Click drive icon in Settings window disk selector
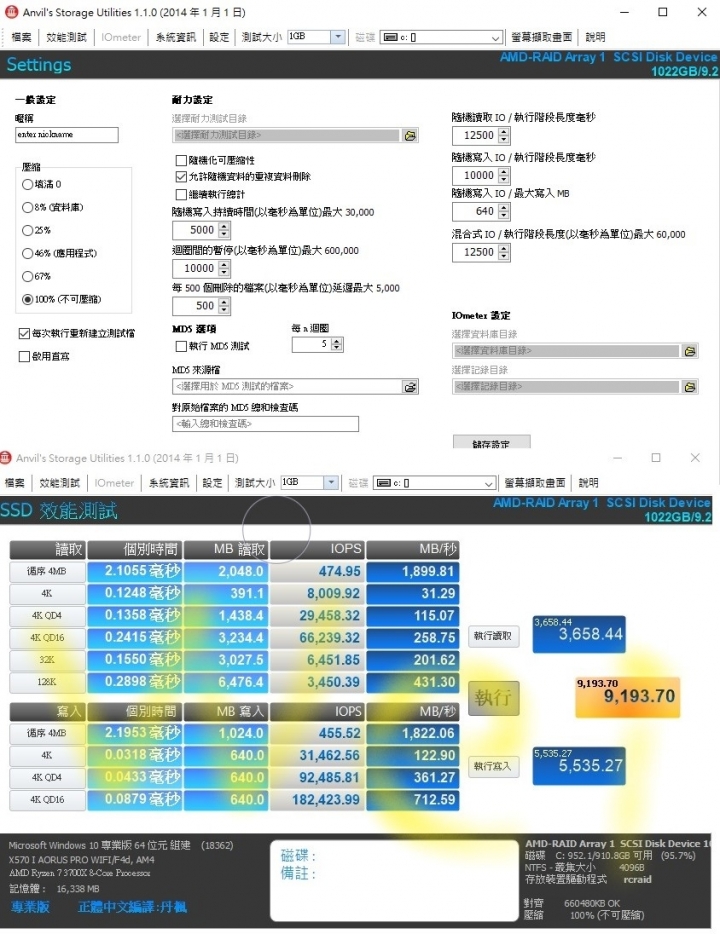The image size is (720, 934). click(391, 38)
